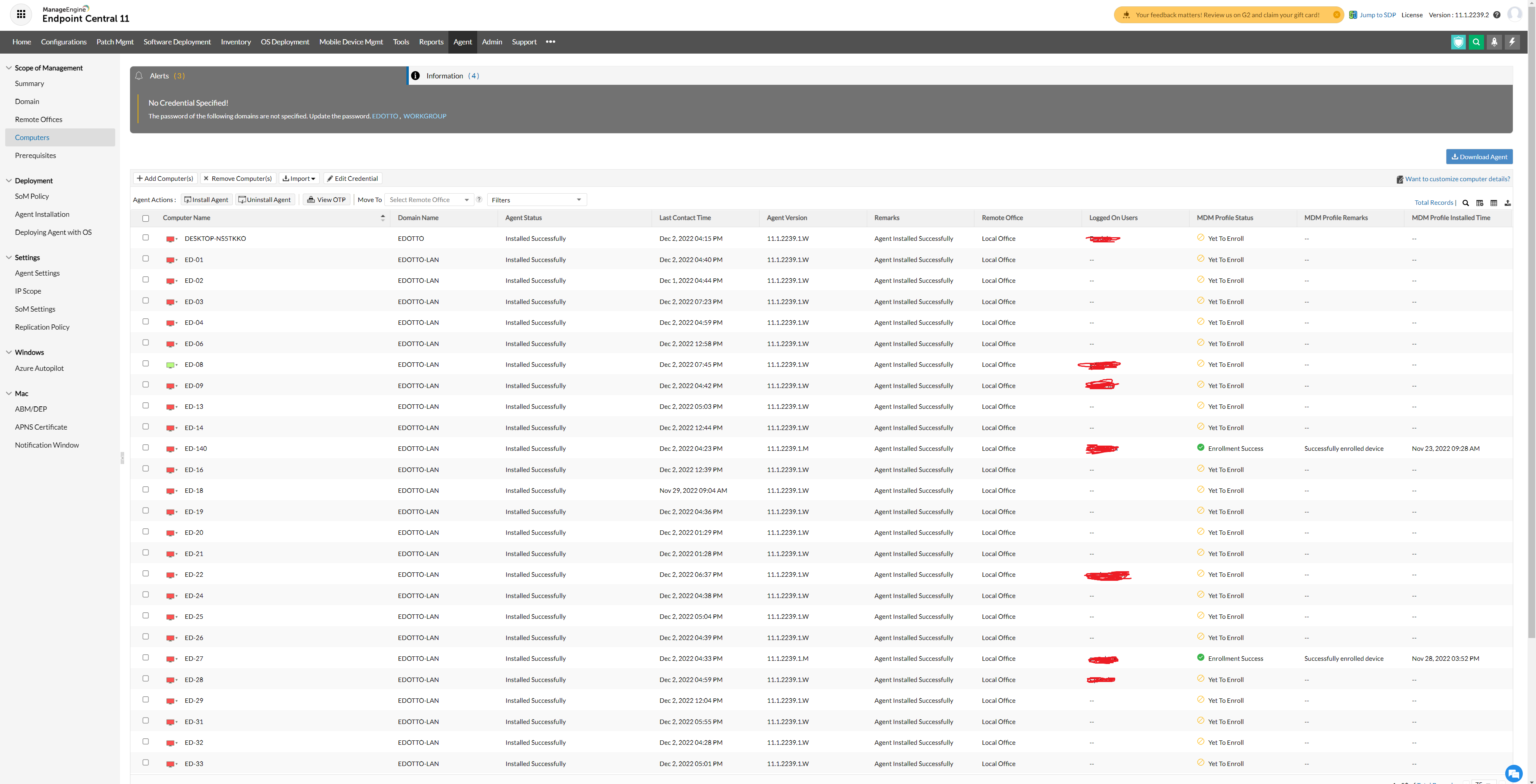This screenshot has height=784, width=1536.
Task: Click the green search icon in navbar
Action: point(1476,42)
